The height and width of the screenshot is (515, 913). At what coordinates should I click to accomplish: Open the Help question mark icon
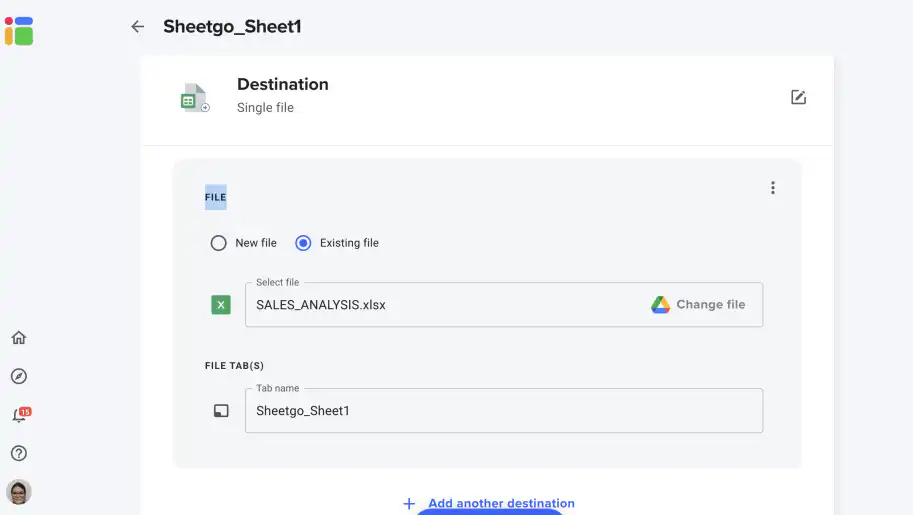(19, 453)
